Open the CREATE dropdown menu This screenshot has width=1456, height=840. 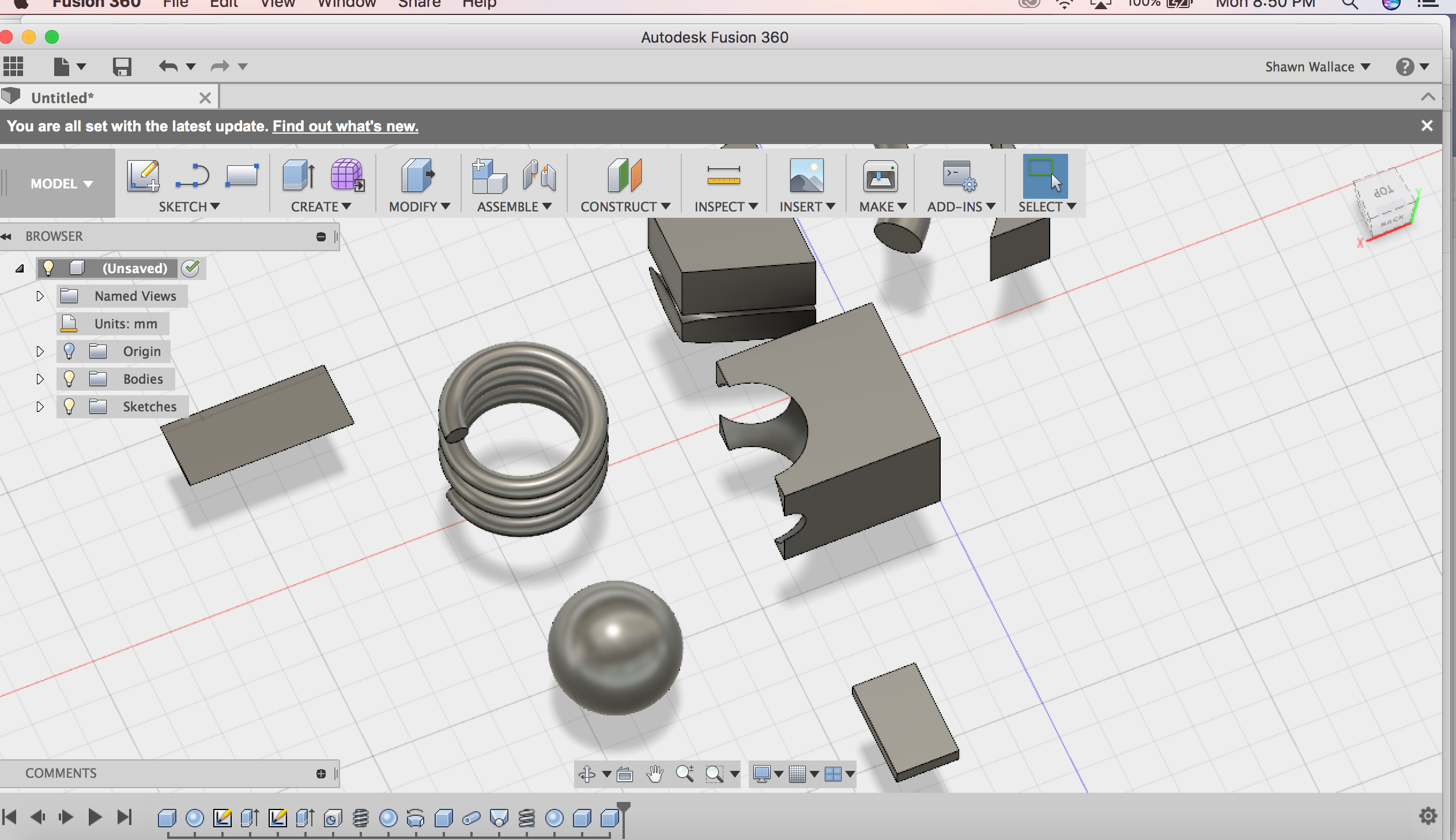pyautogui.click(x=321, y=206)
